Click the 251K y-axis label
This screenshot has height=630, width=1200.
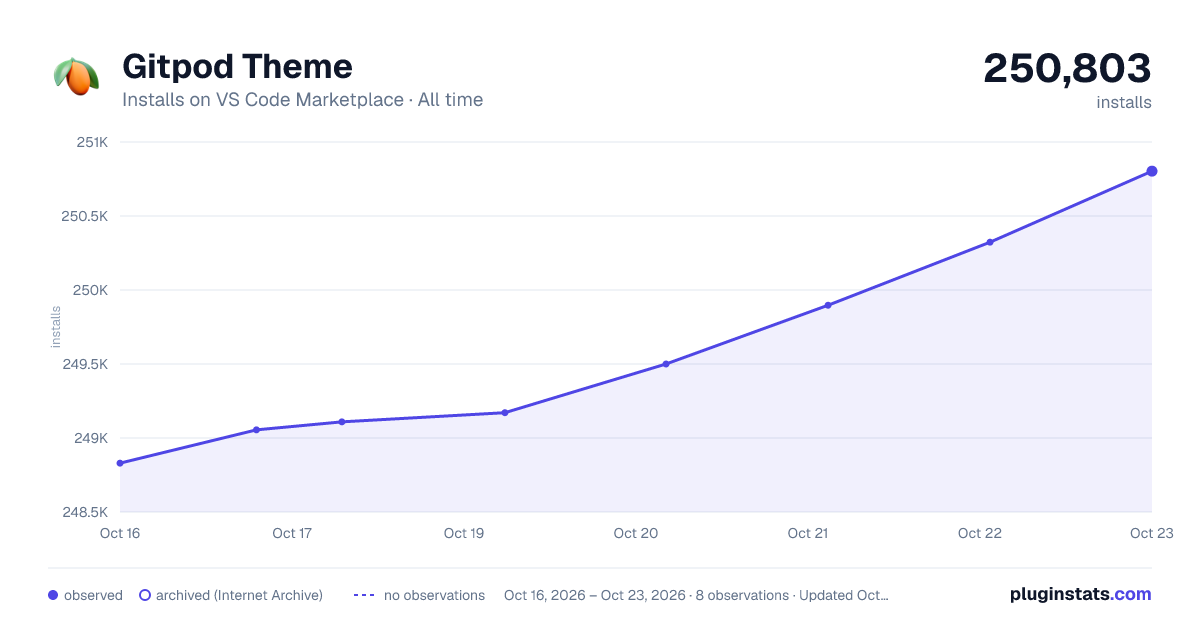tap(92, 142)
